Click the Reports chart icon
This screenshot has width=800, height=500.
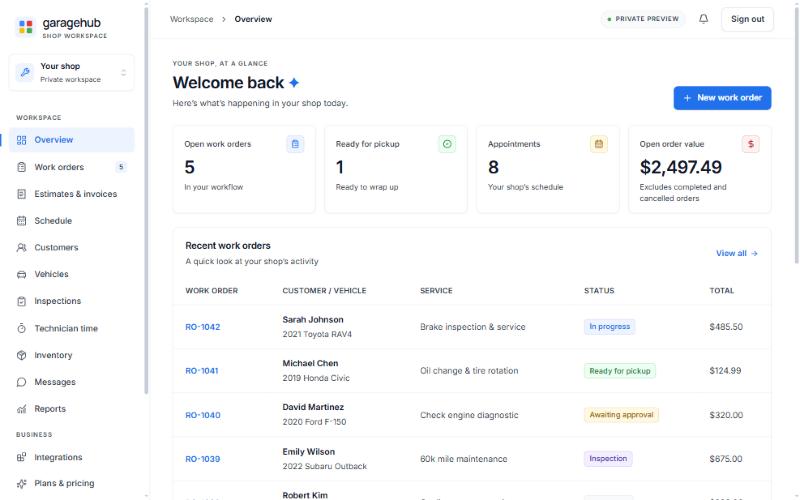[x=21, y=409]
